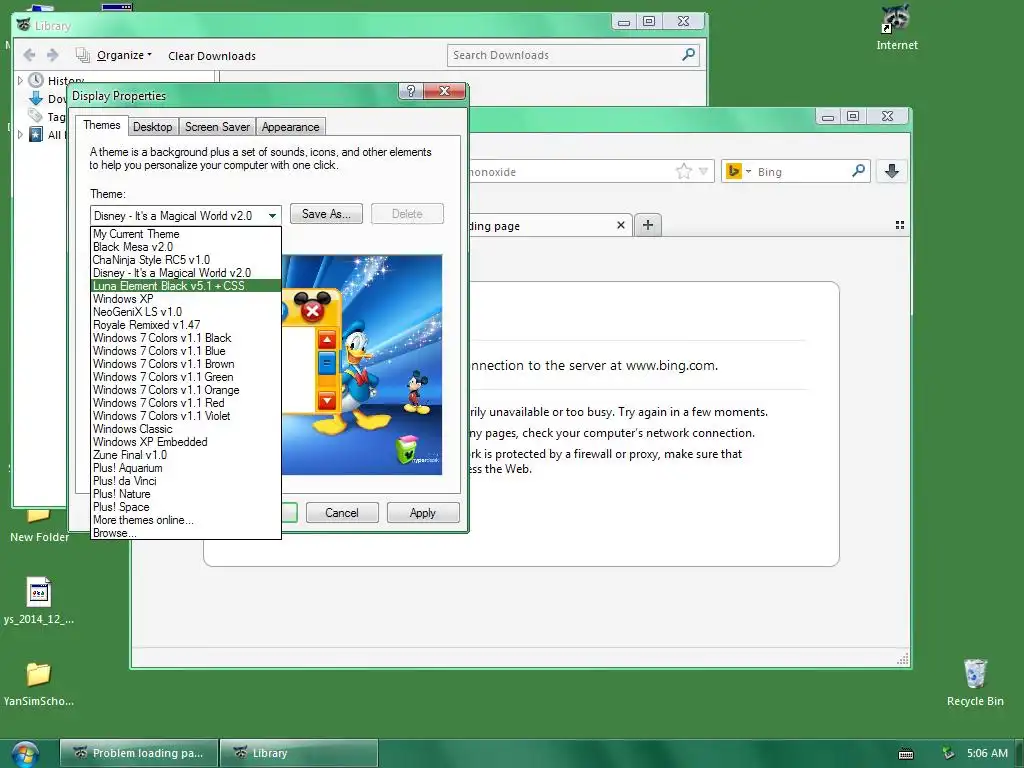Select Windows 7 Colors v1.1 Red
Image resolution: width=1024 pixels, height=768 pixels.
pos(185,403)
